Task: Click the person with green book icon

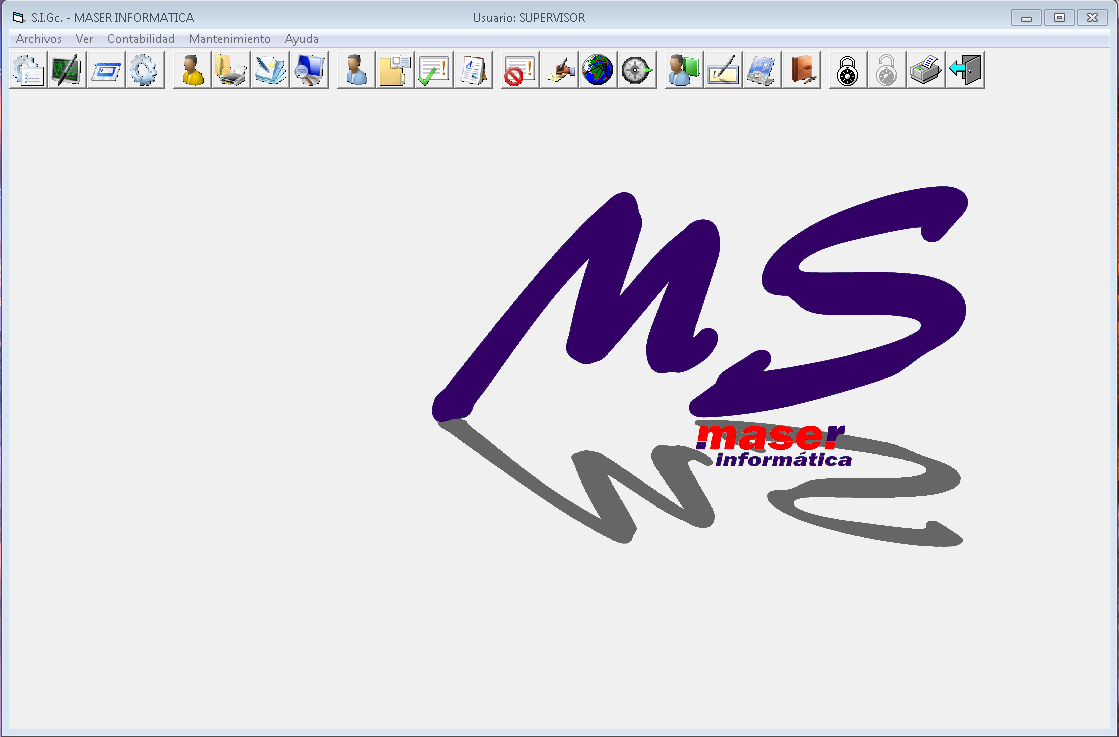Action: [684, 70]
